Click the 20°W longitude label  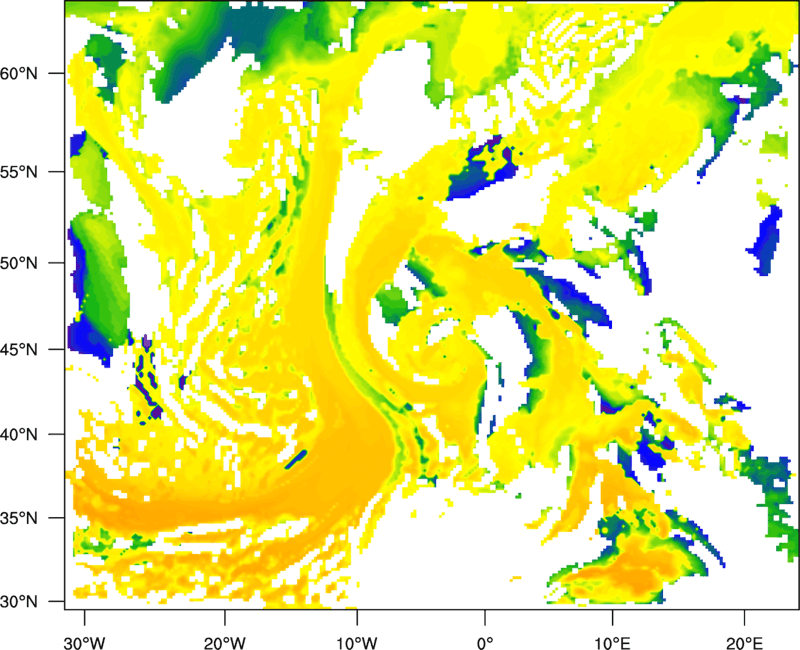pos(224,643)
